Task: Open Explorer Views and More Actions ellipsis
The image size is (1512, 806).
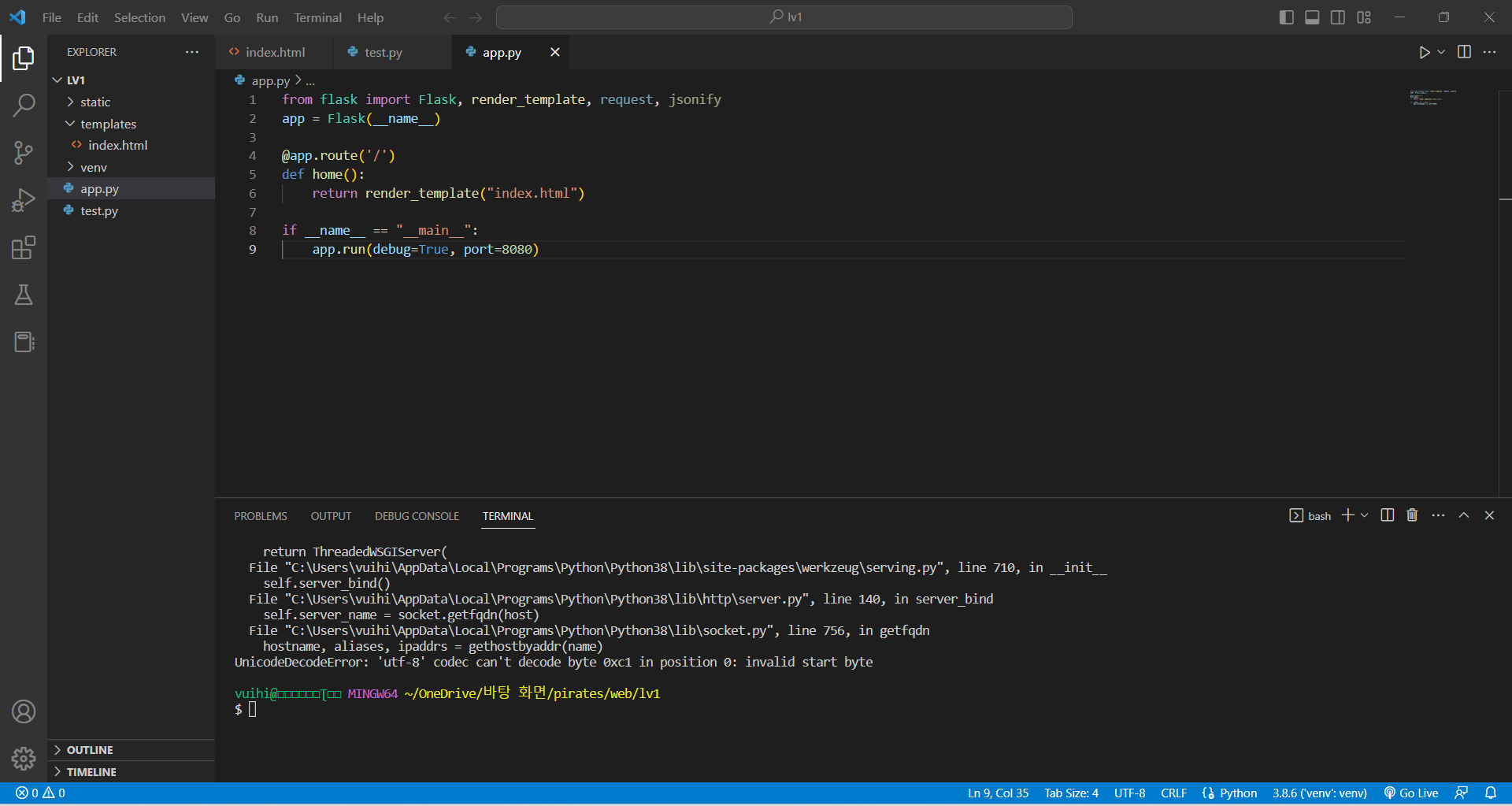Action: point(192,52)
